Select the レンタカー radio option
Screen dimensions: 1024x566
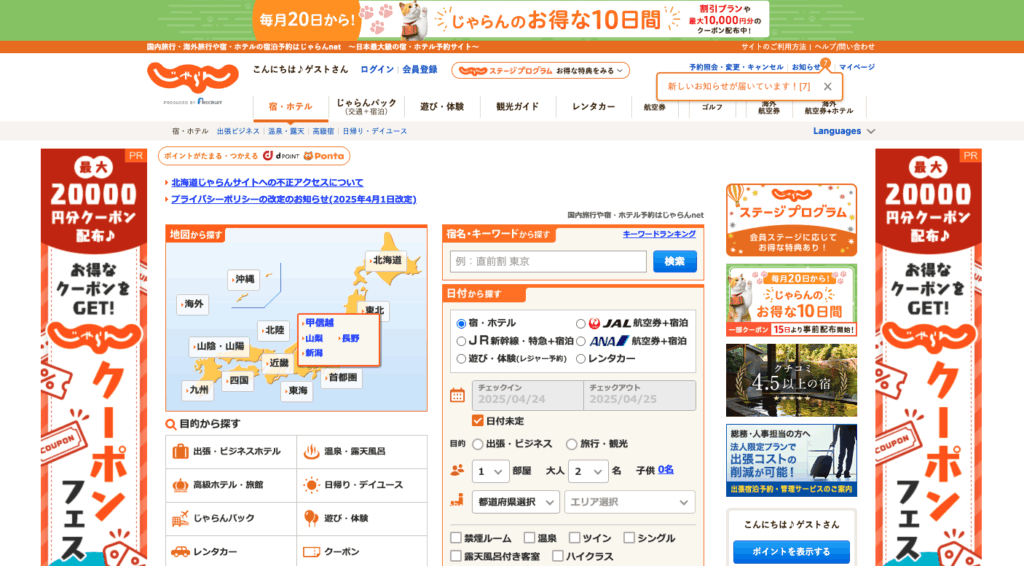580,358
